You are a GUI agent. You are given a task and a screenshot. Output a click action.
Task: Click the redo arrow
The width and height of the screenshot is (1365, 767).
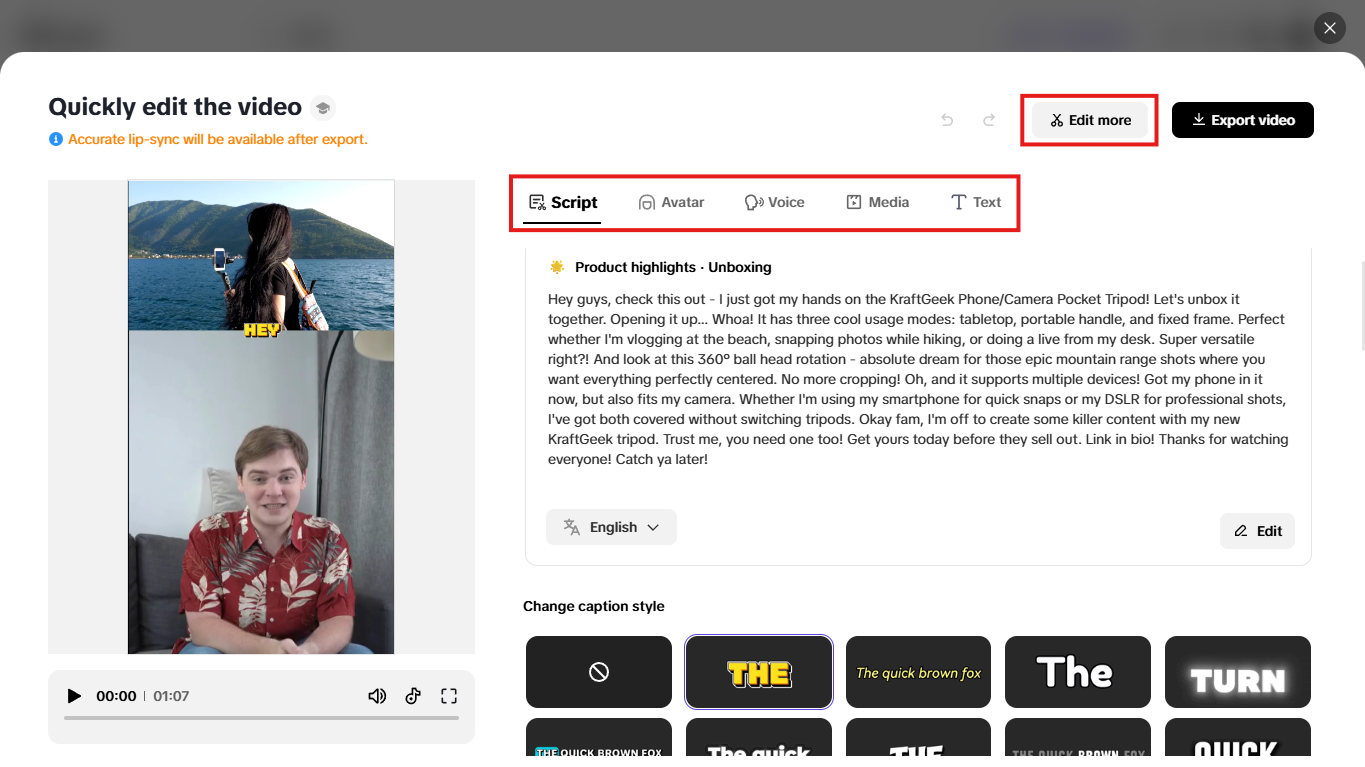[x=989, y=120]
